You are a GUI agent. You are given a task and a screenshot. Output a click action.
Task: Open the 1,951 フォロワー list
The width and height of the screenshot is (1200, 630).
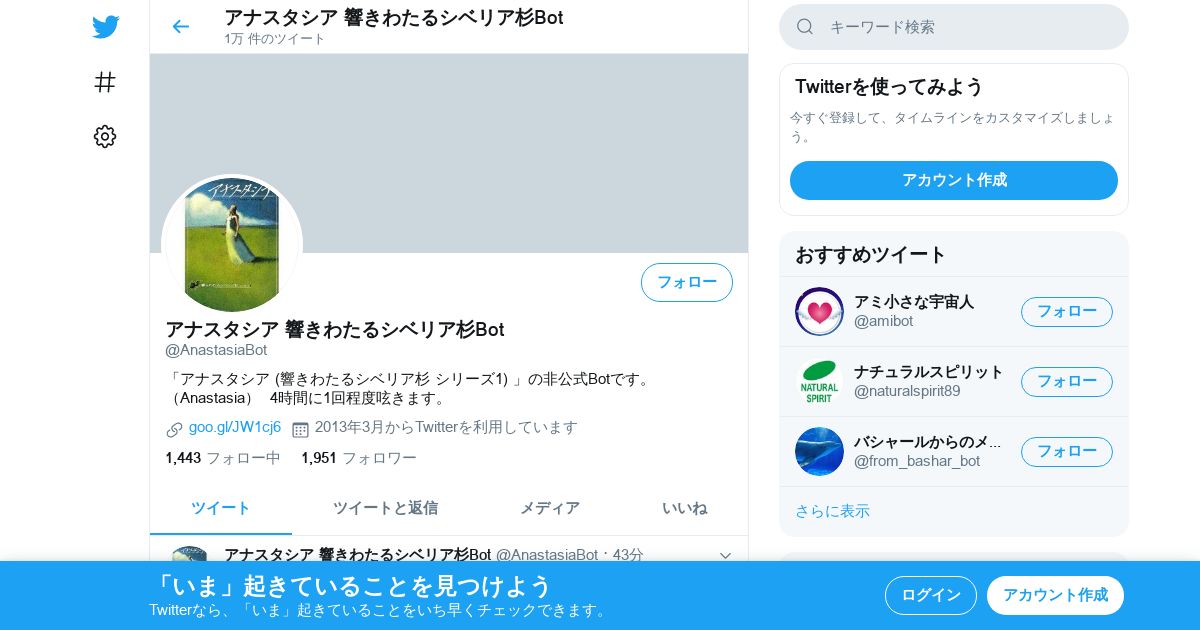pyautogui.click(x=359, y=458)
